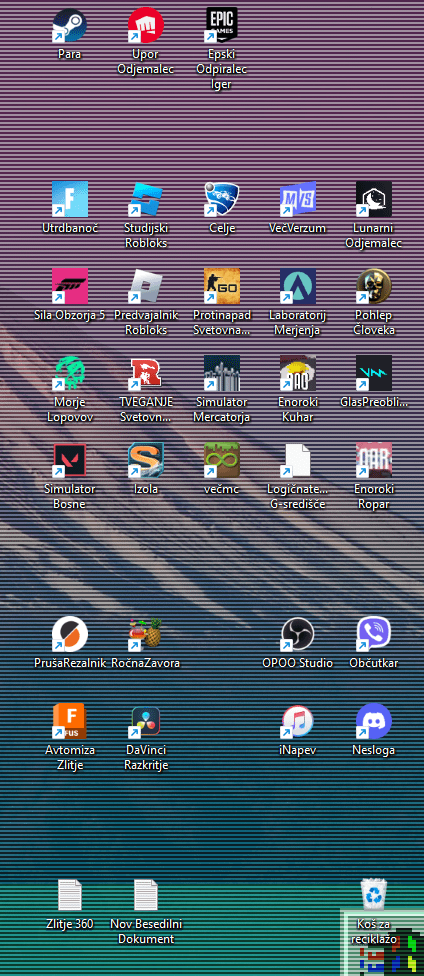Screen dimensions: 424x976
Task: Select the Studijski Robloks icon
Action: 146,199
